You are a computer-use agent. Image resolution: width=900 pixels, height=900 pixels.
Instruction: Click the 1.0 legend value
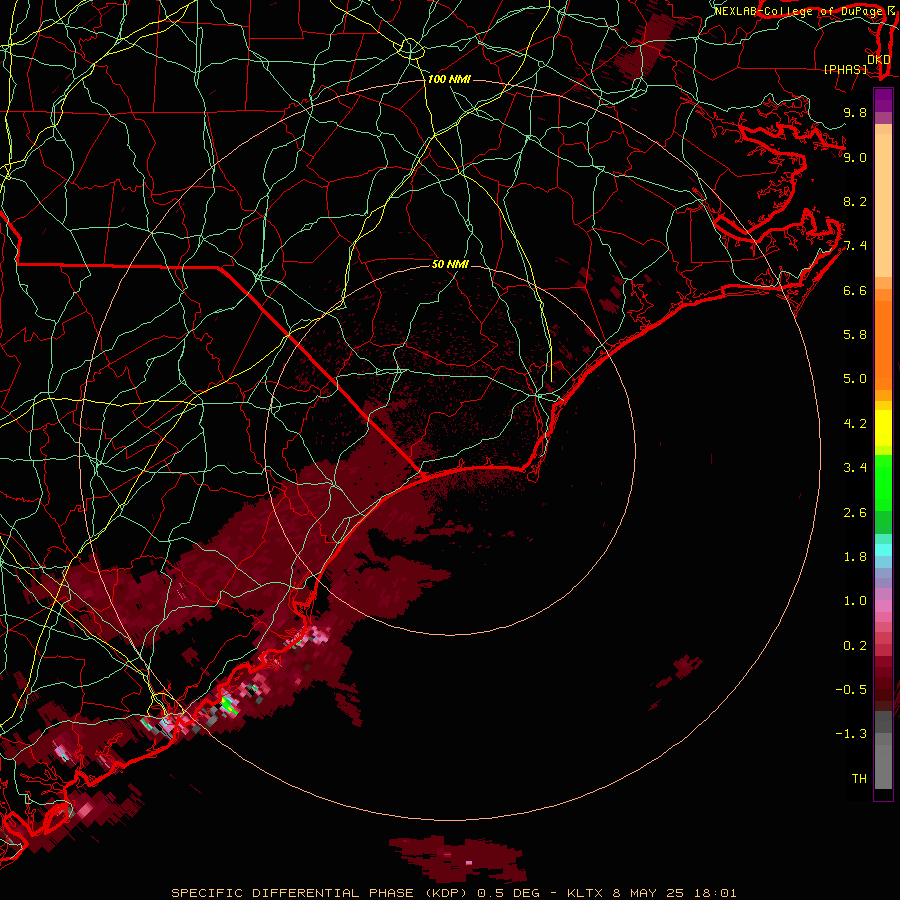(x=855, y=601)
